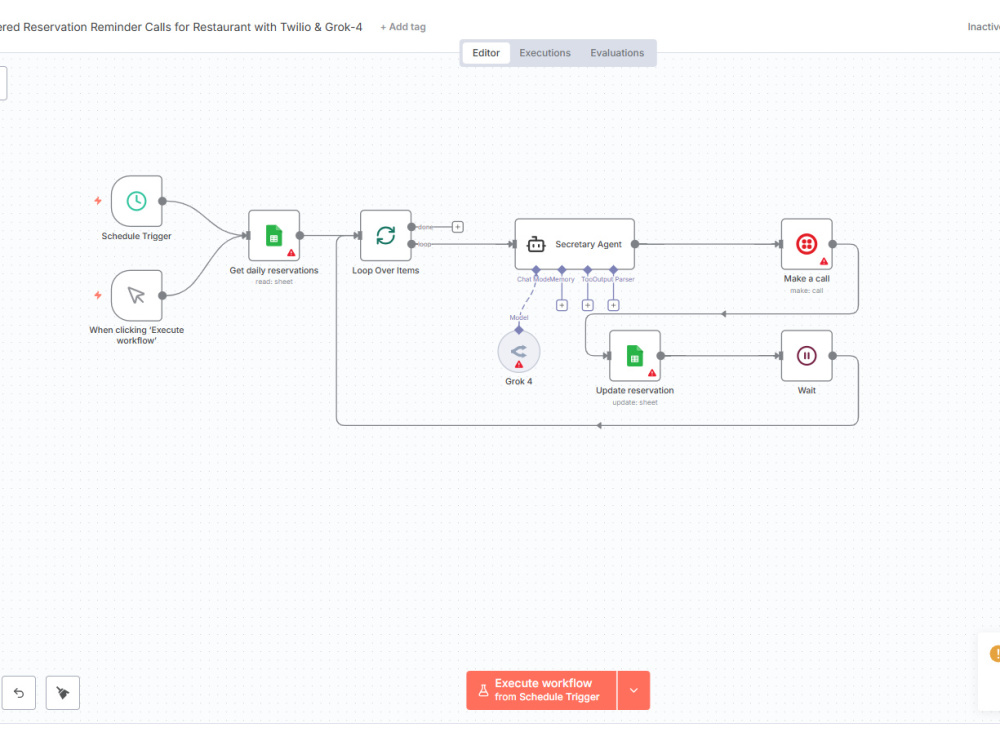This screenshot has height=750, width=1000.
Task: Click the 'Loop Over Items' label
Action: pos(385,270)
